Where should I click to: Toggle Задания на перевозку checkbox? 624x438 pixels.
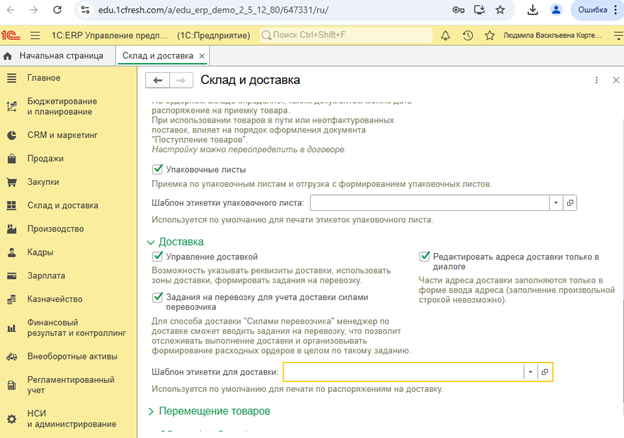pos(158,297)
